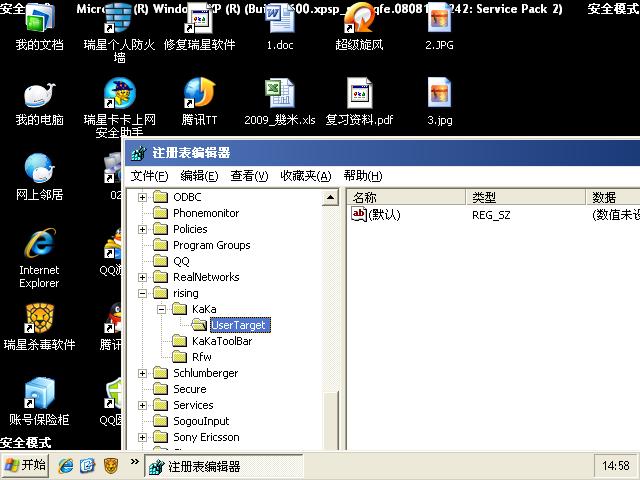Click the REG_SZ type cell

coord(491,215)
